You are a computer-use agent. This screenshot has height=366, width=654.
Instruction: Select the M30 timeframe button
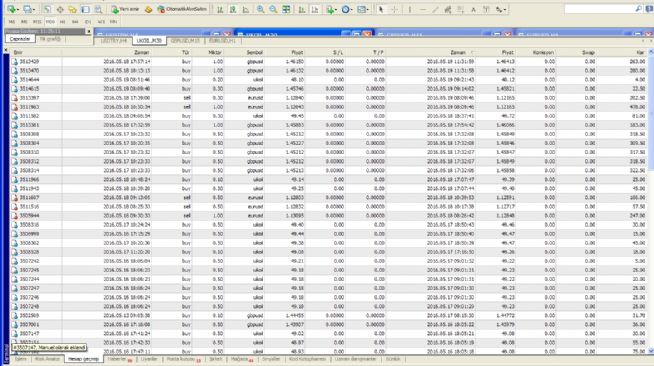pyautogui.click(x=50, y=22)
